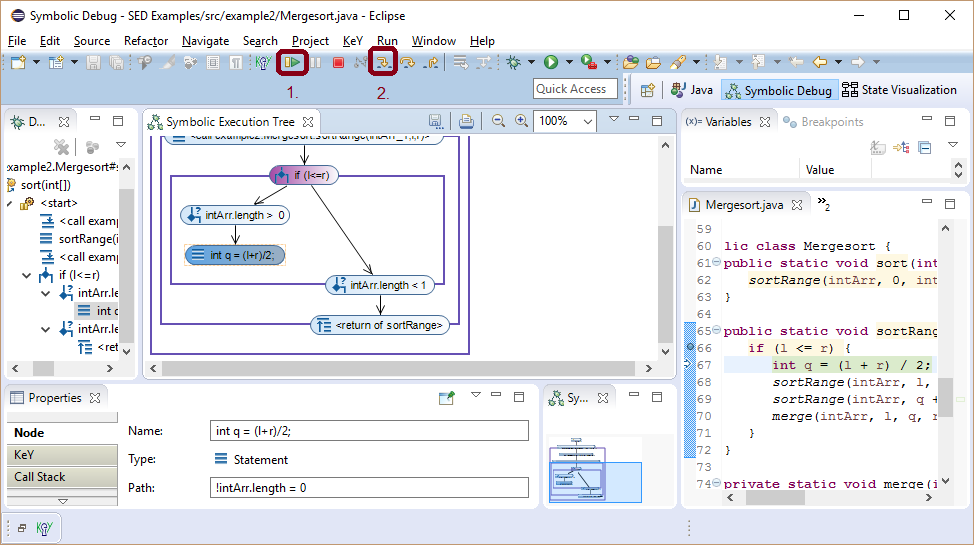This screenshot has width=974, height=545.
Task: Collapse the if (l<=r) tree node
Action: (27, 275)
